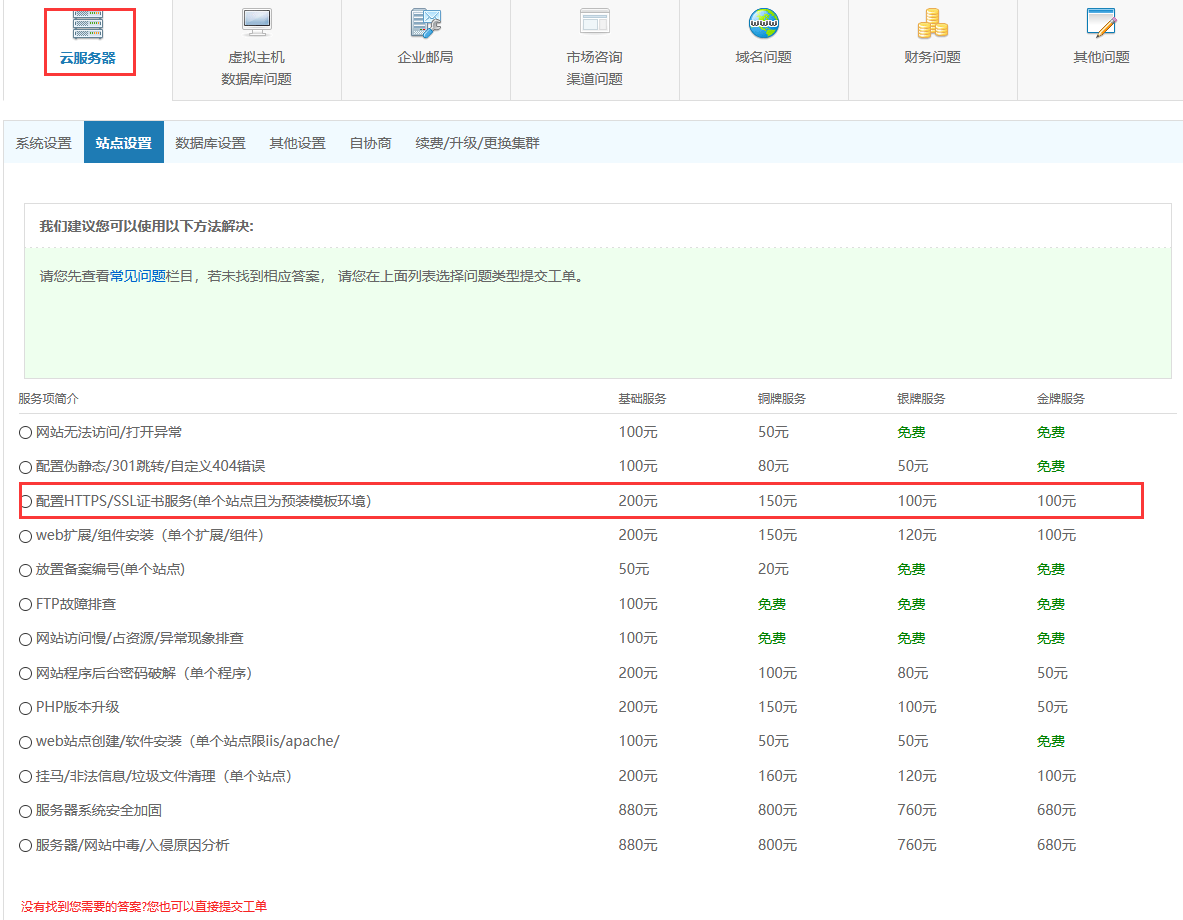Click the cloud server (云服务器) icon
Image resolution: width=1183 pixels, height=920 pixels.
coord(88,25)
